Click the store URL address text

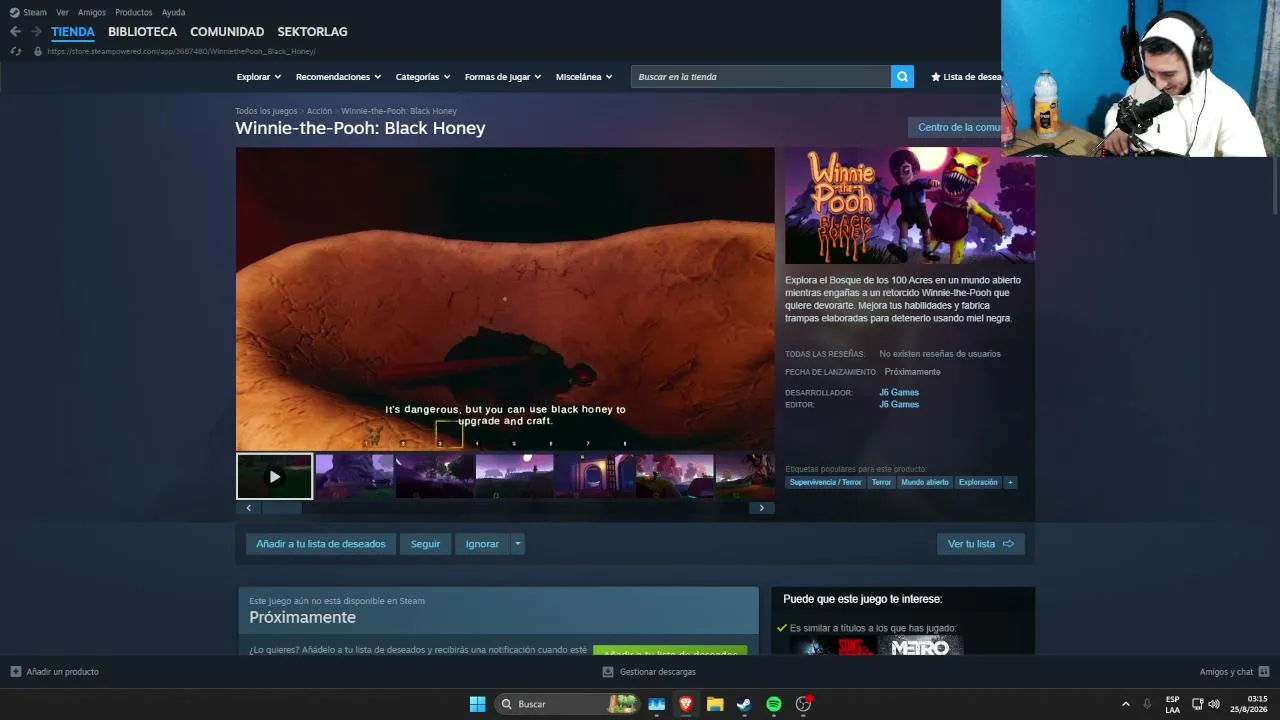(181, 51)
